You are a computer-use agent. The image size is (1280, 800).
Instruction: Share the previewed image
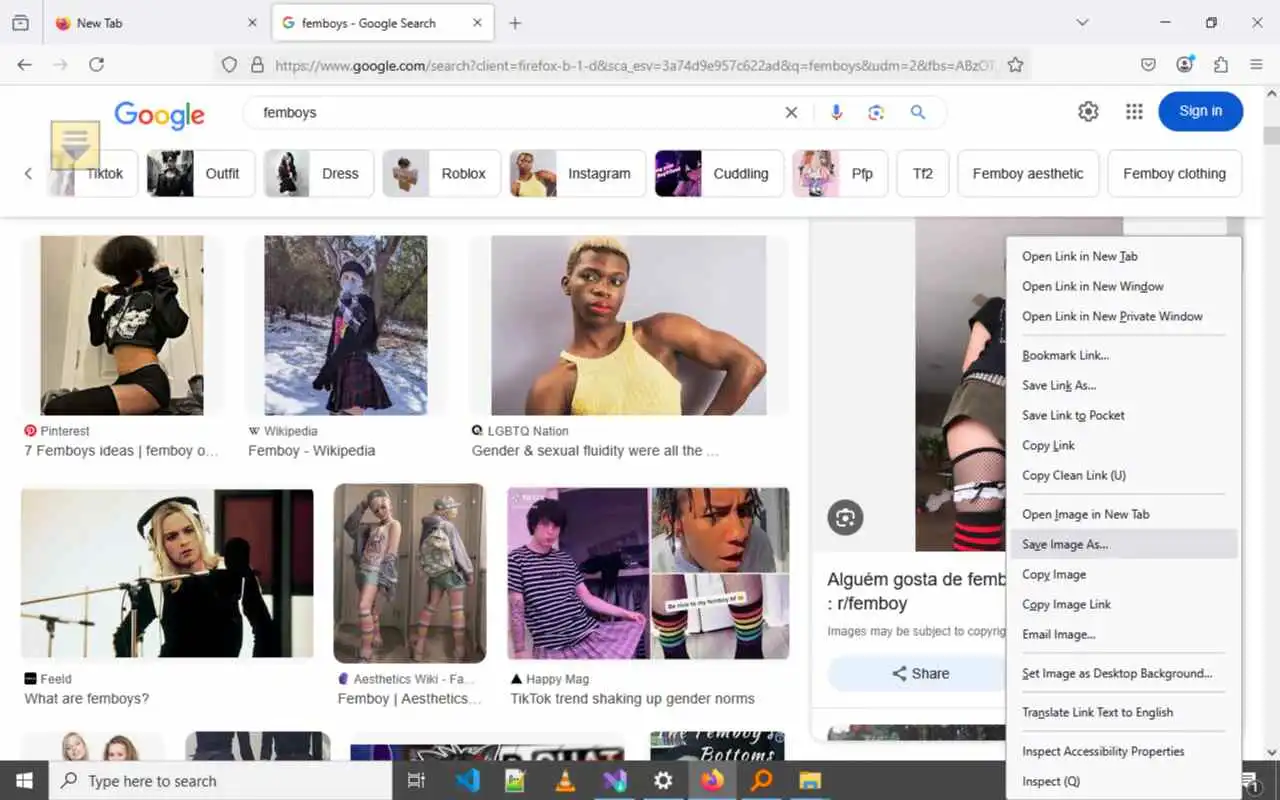click(x=920, y=674)
